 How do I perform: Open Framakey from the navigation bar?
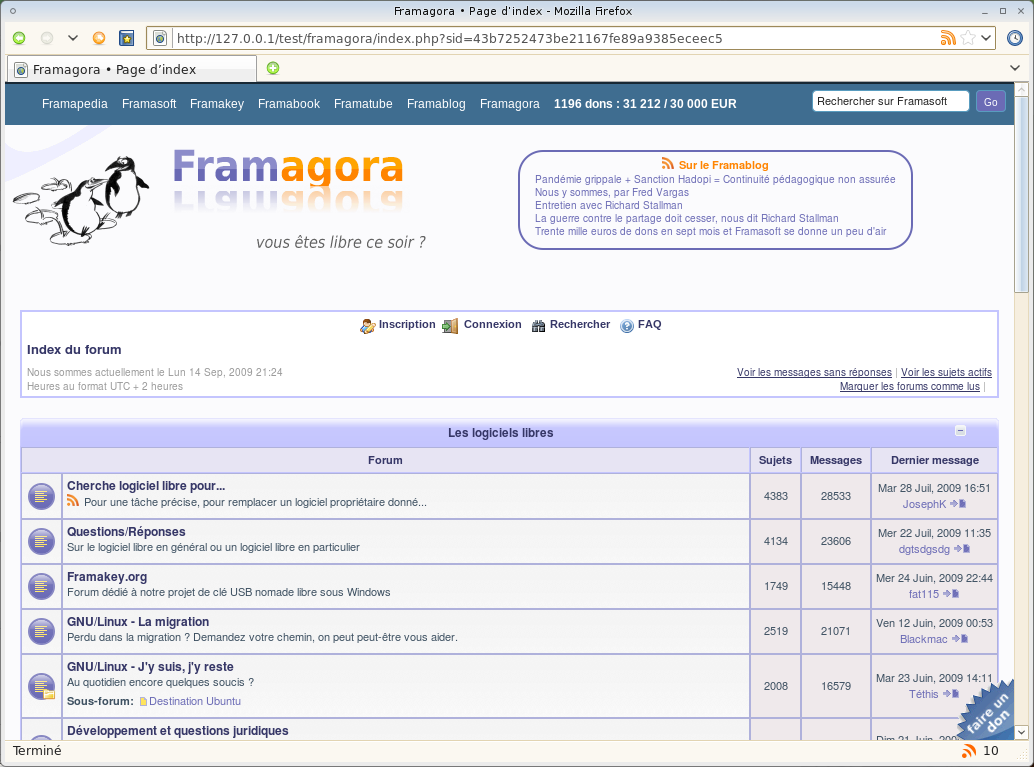tap(217, 104)
